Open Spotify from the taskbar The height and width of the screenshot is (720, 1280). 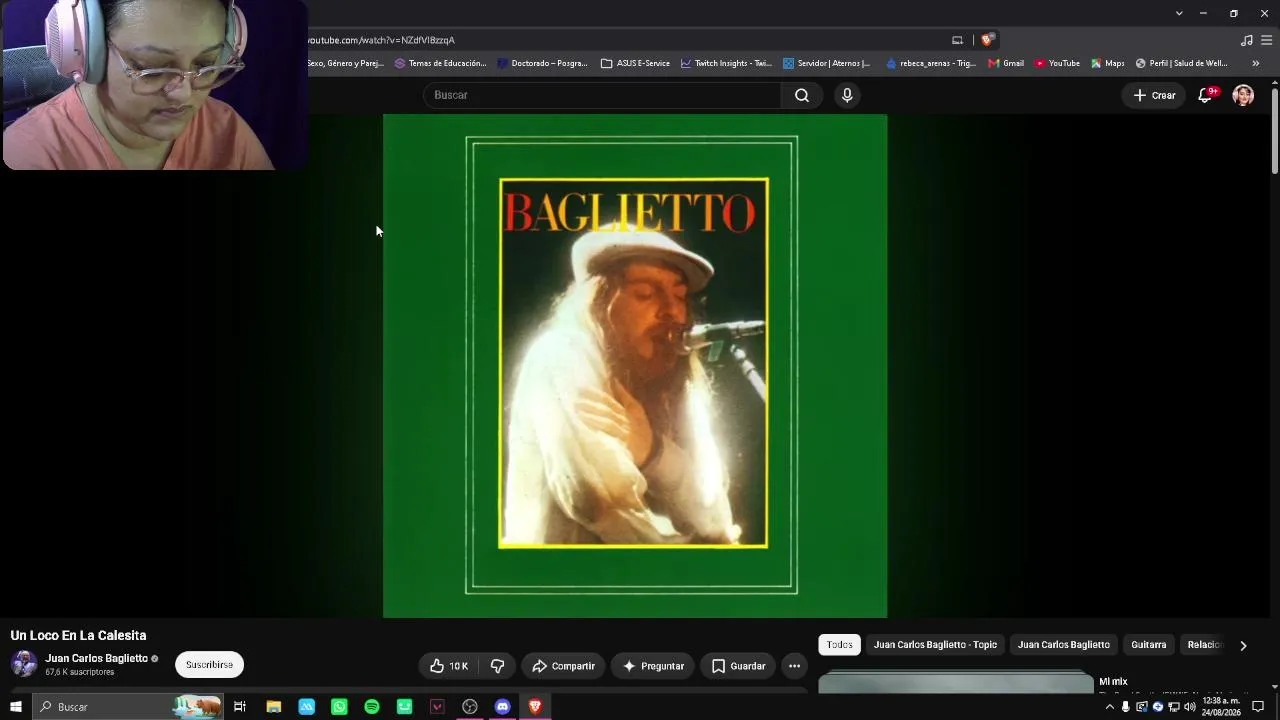[x=372, y=707]
